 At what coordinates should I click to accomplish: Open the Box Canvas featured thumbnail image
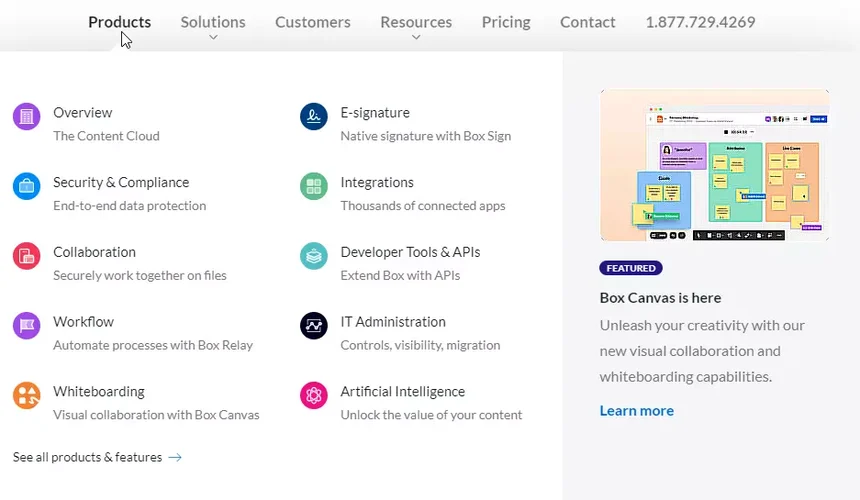tap(715, 165)
